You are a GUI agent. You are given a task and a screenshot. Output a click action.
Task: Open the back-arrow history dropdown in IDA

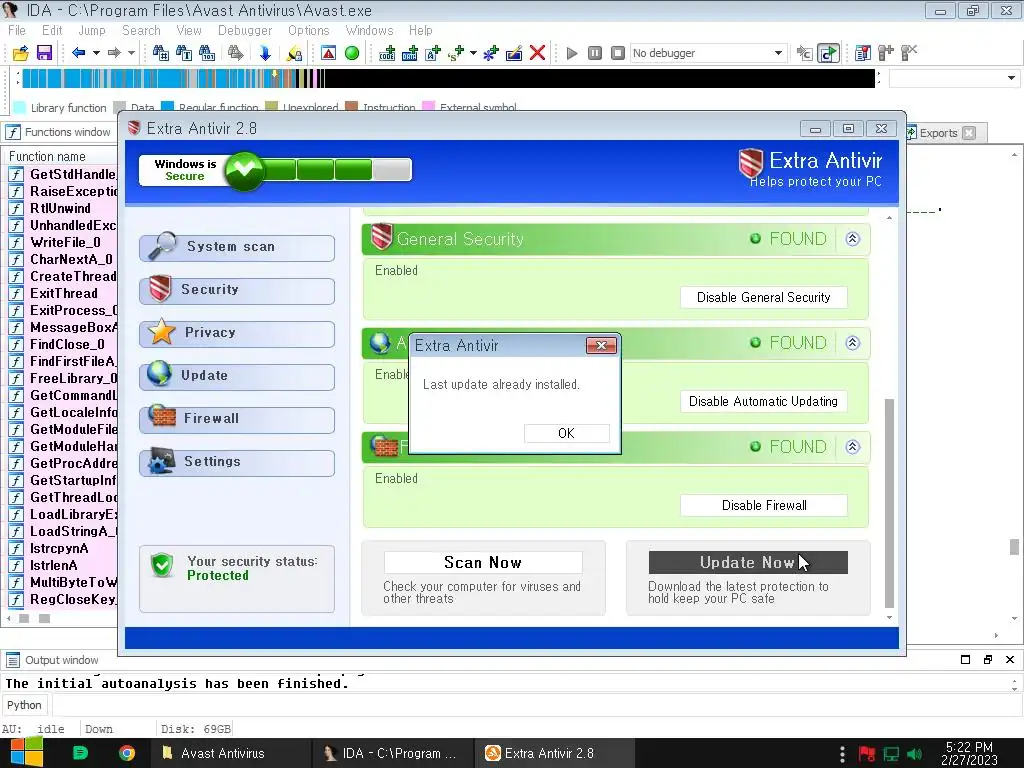[96, 53]
